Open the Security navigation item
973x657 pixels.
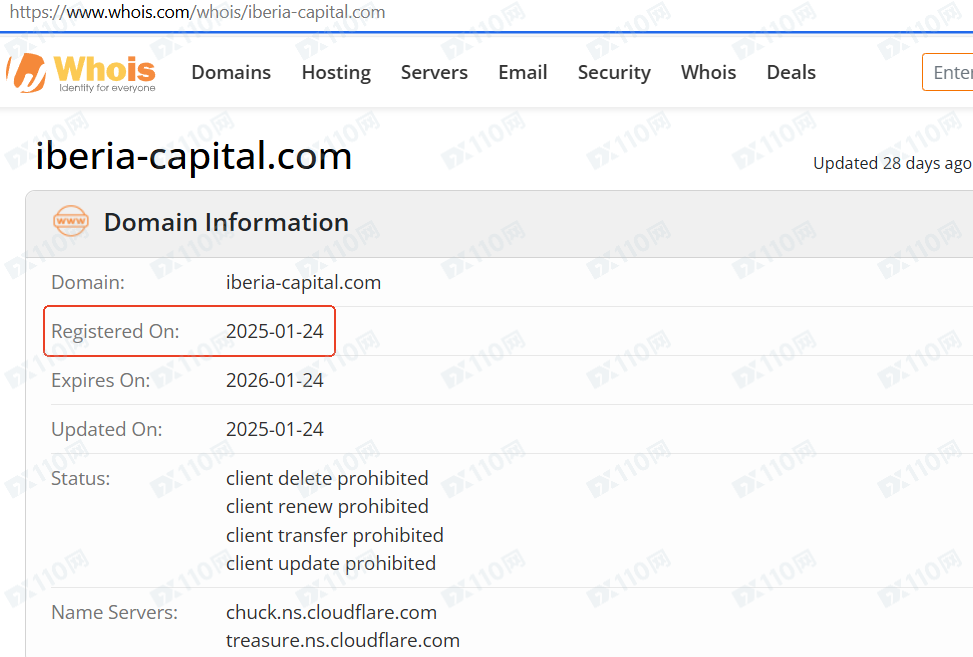tap(614, 72)
